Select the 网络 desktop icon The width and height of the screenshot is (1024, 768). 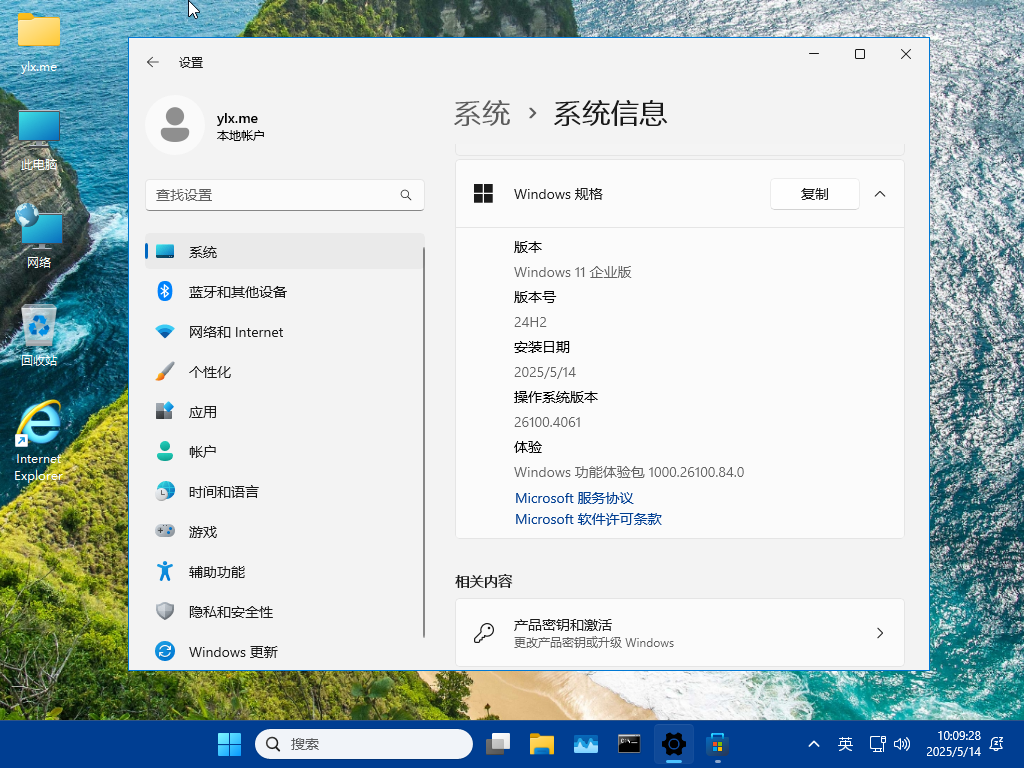tap(39, 236)
